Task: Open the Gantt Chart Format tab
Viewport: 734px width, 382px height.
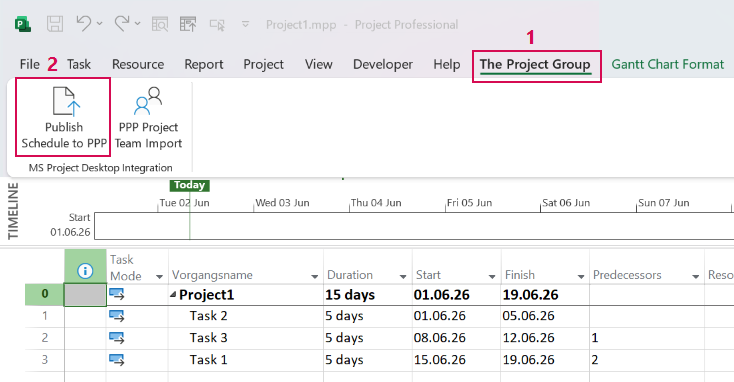Action: [668, 64]
